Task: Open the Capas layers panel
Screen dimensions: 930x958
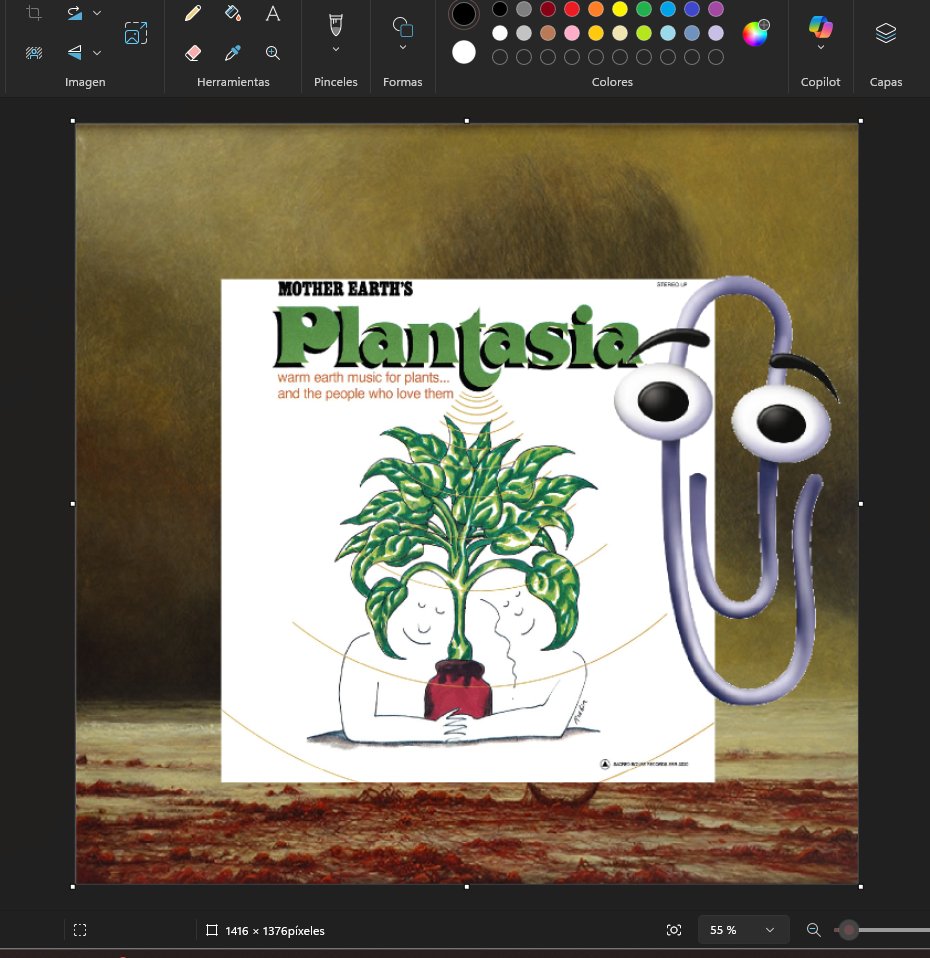Action: click(885, 33)
